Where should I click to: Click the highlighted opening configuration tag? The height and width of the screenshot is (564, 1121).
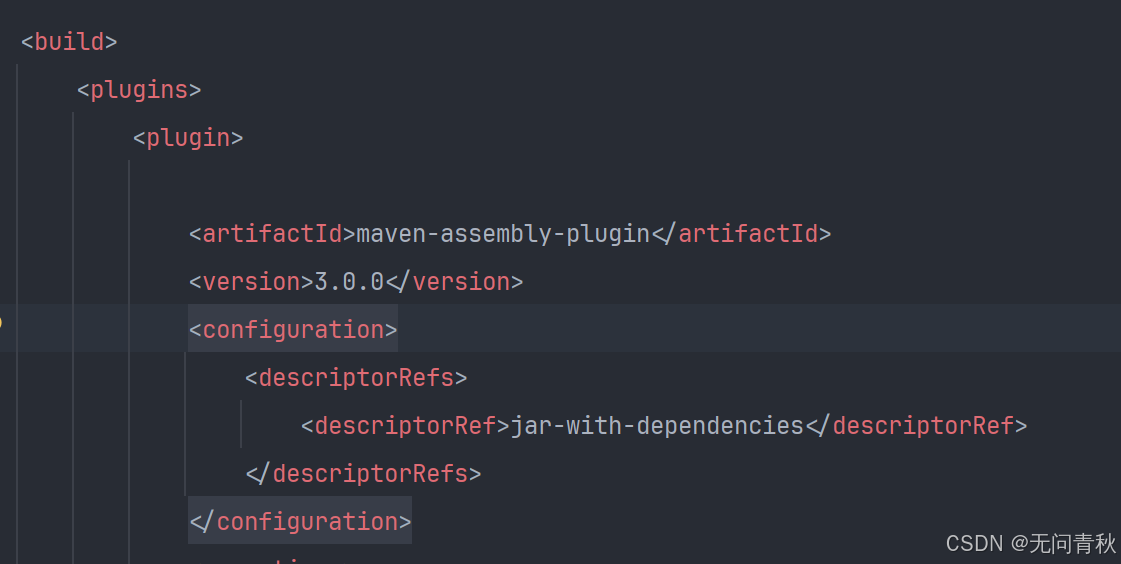[293, 330]
